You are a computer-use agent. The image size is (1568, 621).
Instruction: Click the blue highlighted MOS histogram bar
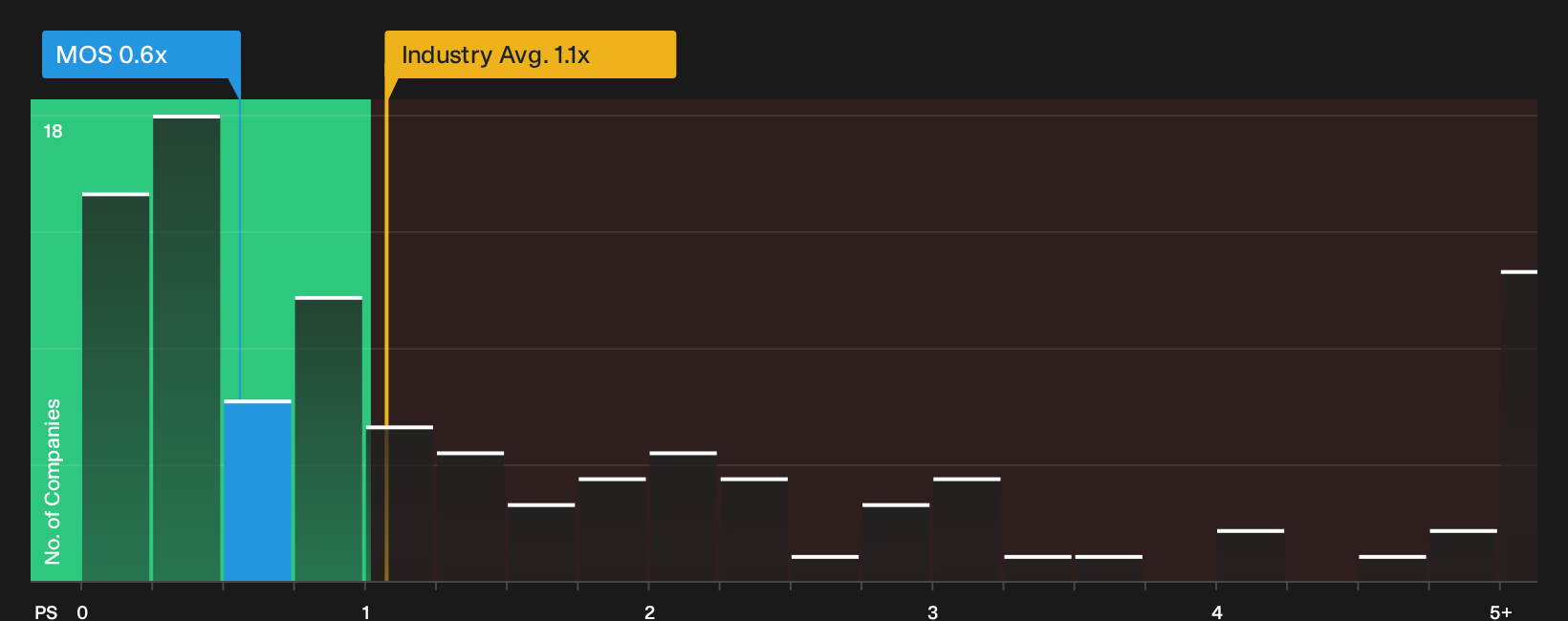[x=257, y=491]
